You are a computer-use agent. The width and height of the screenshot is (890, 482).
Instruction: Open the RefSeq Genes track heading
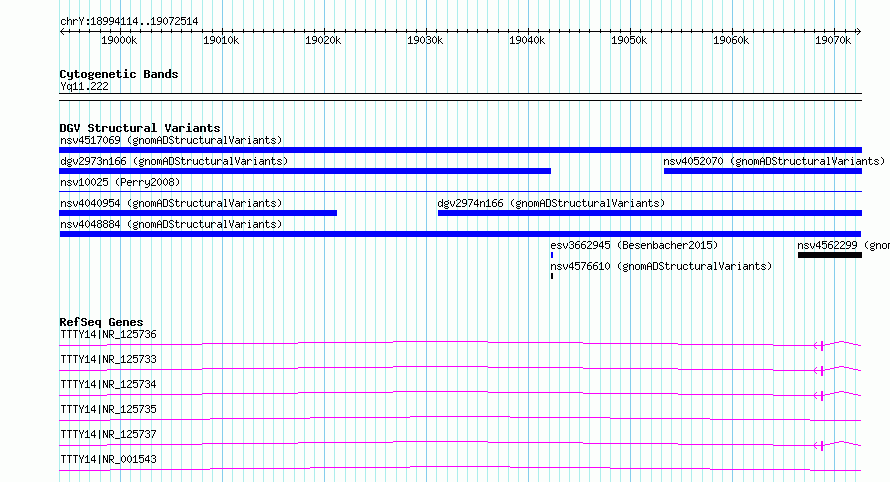[101, 322]
